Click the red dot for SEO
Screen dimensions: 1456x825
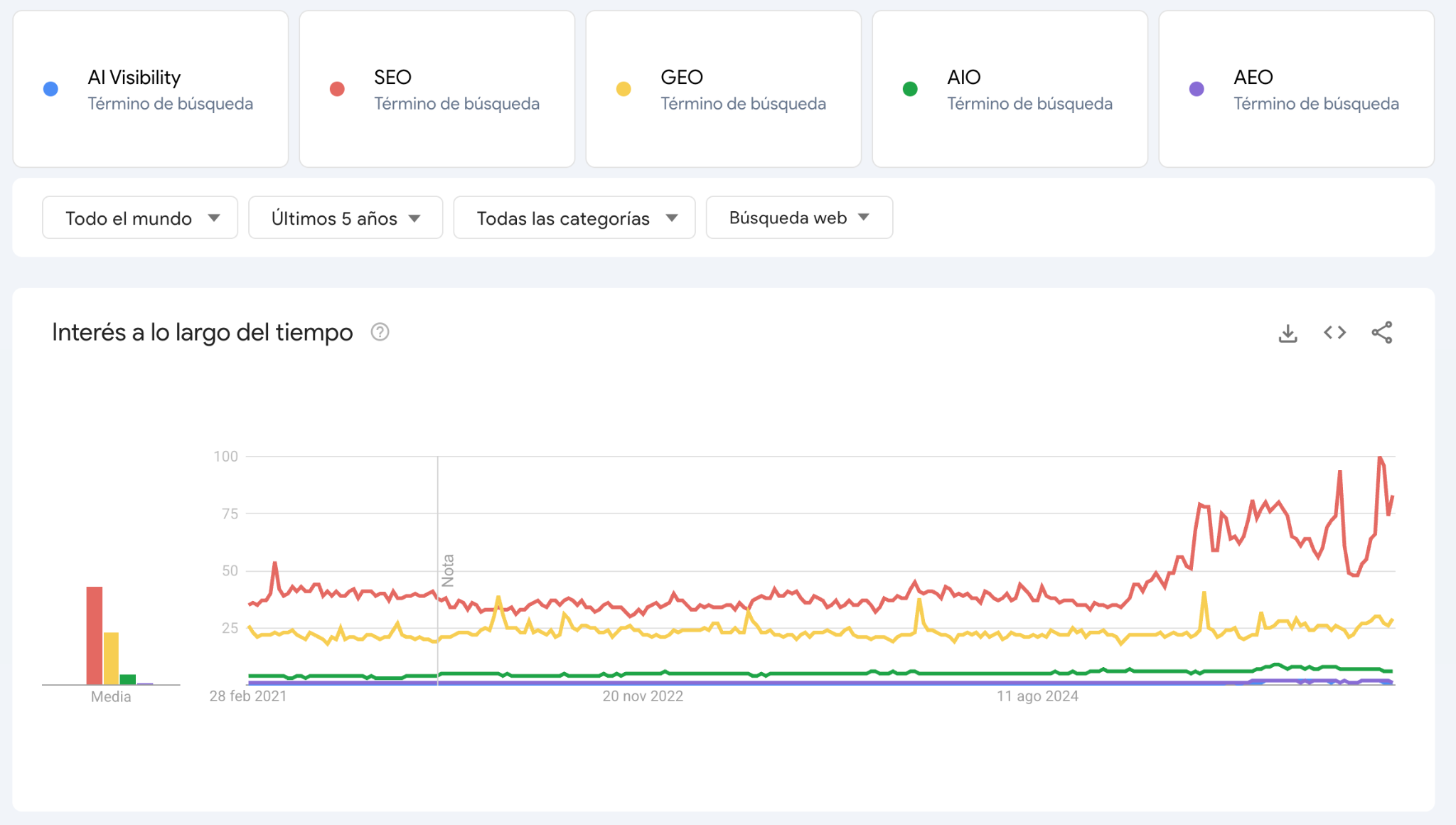pos(337,89)
